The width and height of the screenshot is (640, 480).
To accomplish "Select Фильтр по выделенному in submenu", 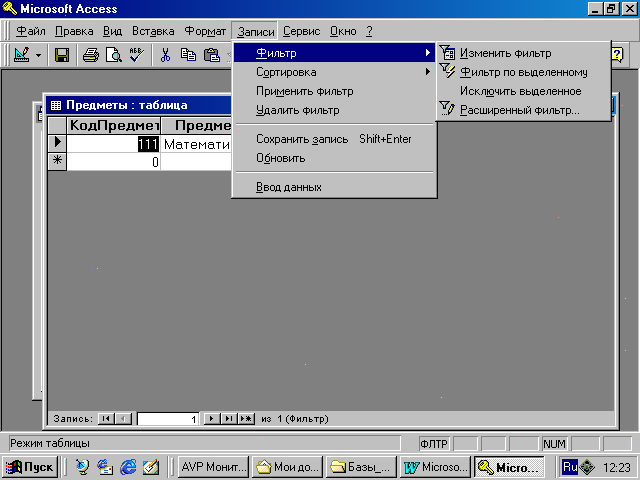I will (524, 72).
